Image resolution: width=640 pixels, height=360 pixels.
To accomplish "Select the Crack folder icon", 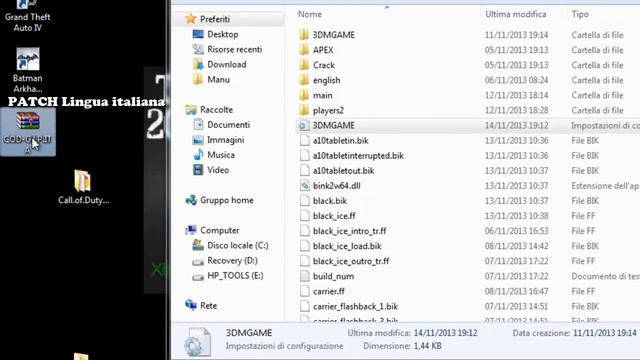I will 304,65.
